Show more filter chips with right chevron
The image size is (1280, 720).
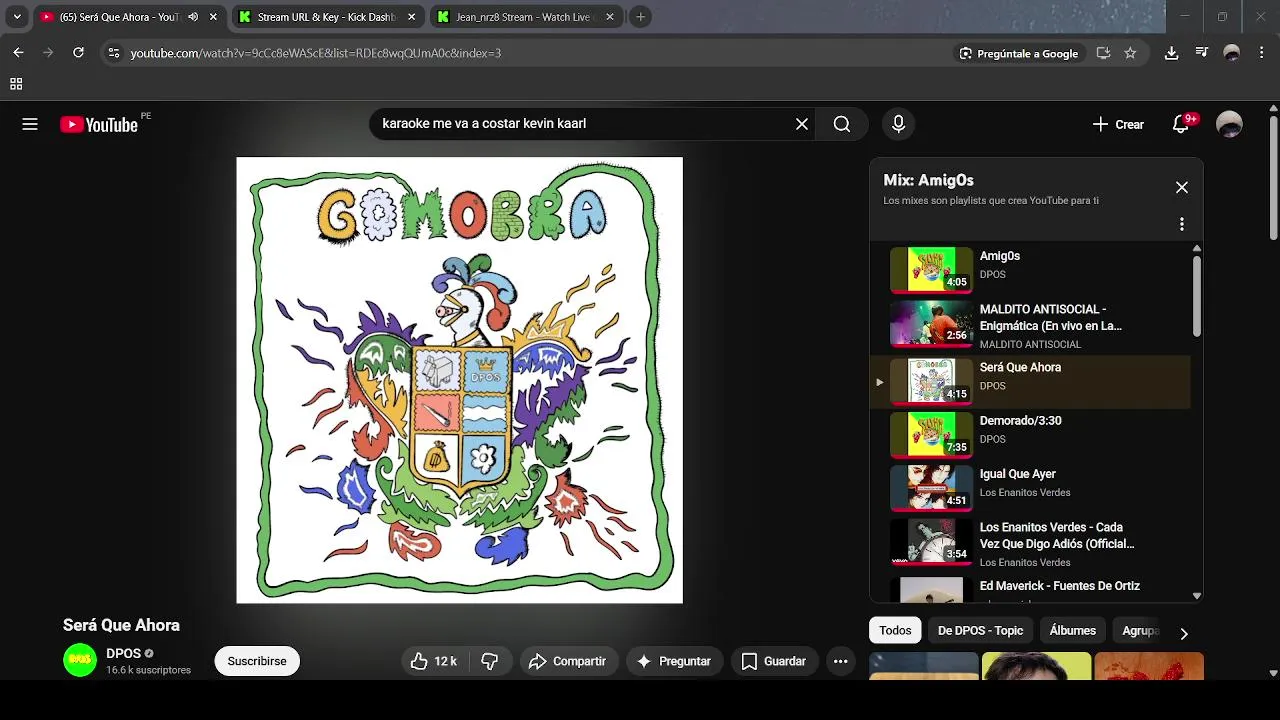(1184, 633)
